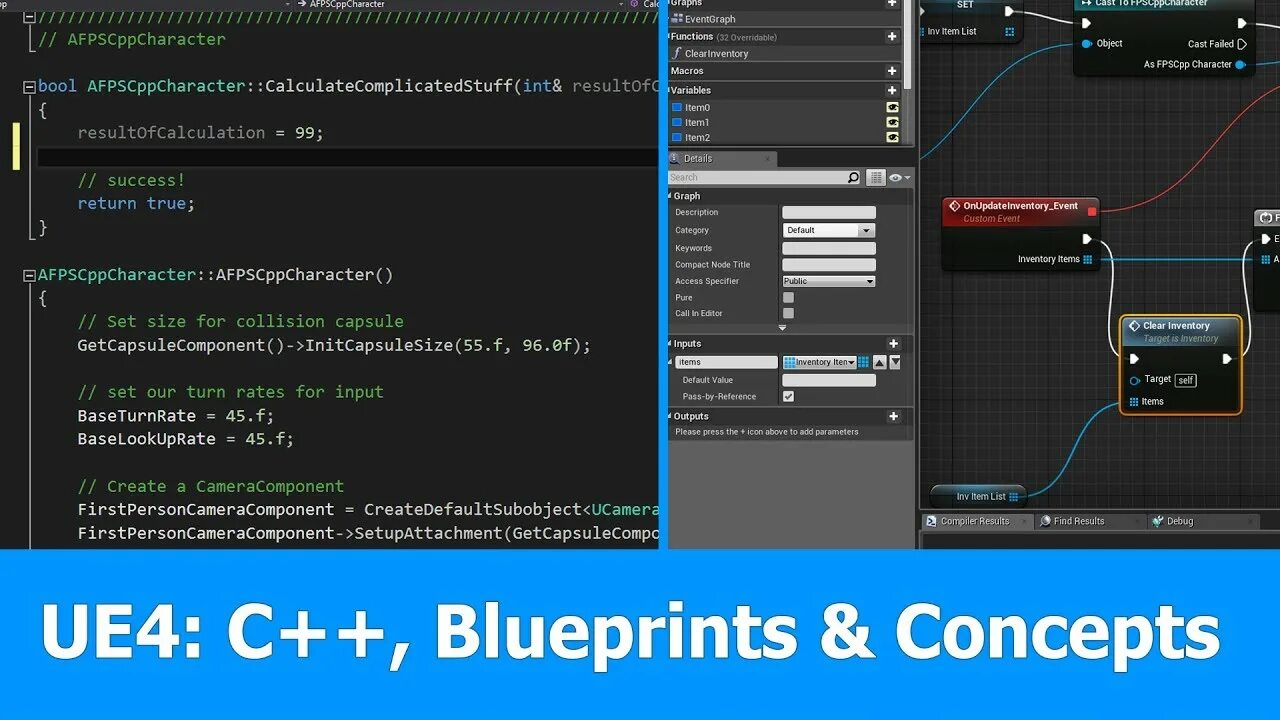Click Cast Failed execution pin
This screenshot has height=720, width=1280.
(1242, 44)
